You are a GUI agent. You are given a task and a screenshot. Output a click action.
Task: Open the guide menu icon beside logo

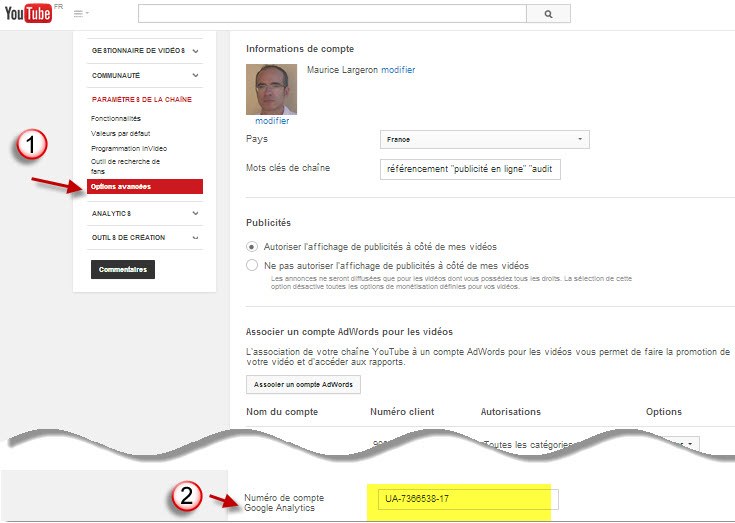click(81, 14)
